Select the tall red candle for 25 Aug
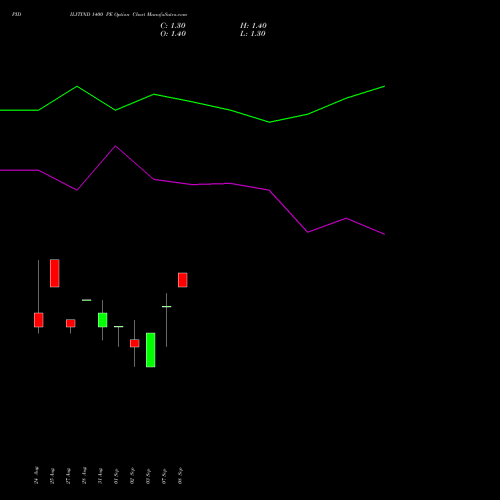 [55, 273]
